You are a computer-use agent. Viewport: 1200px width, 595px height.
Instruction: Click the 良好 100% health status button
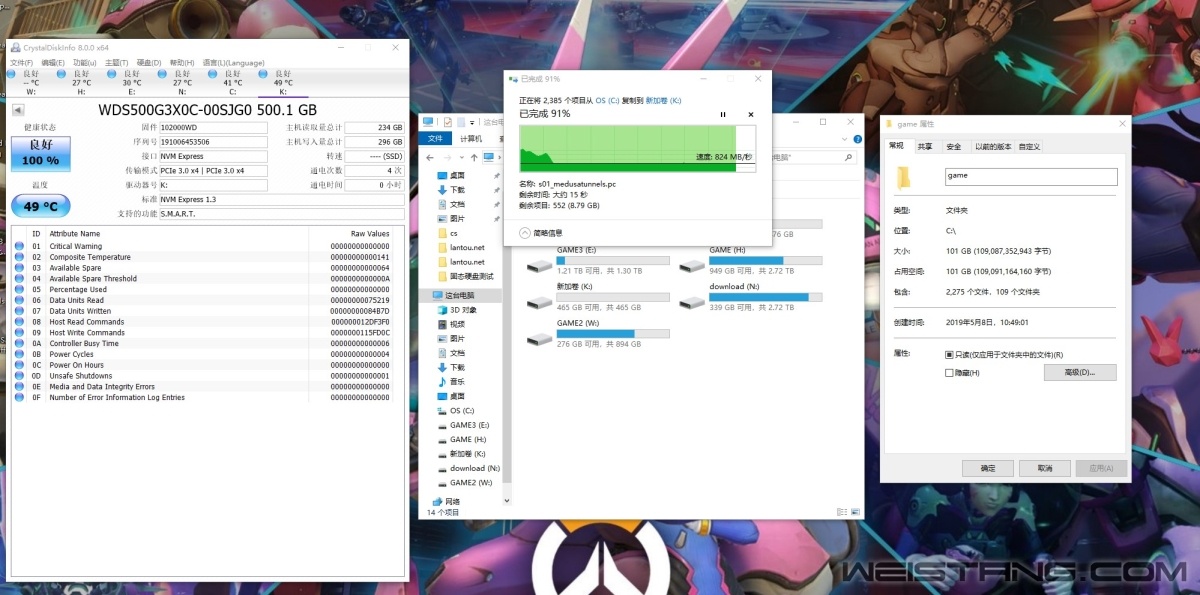(40, 154)
